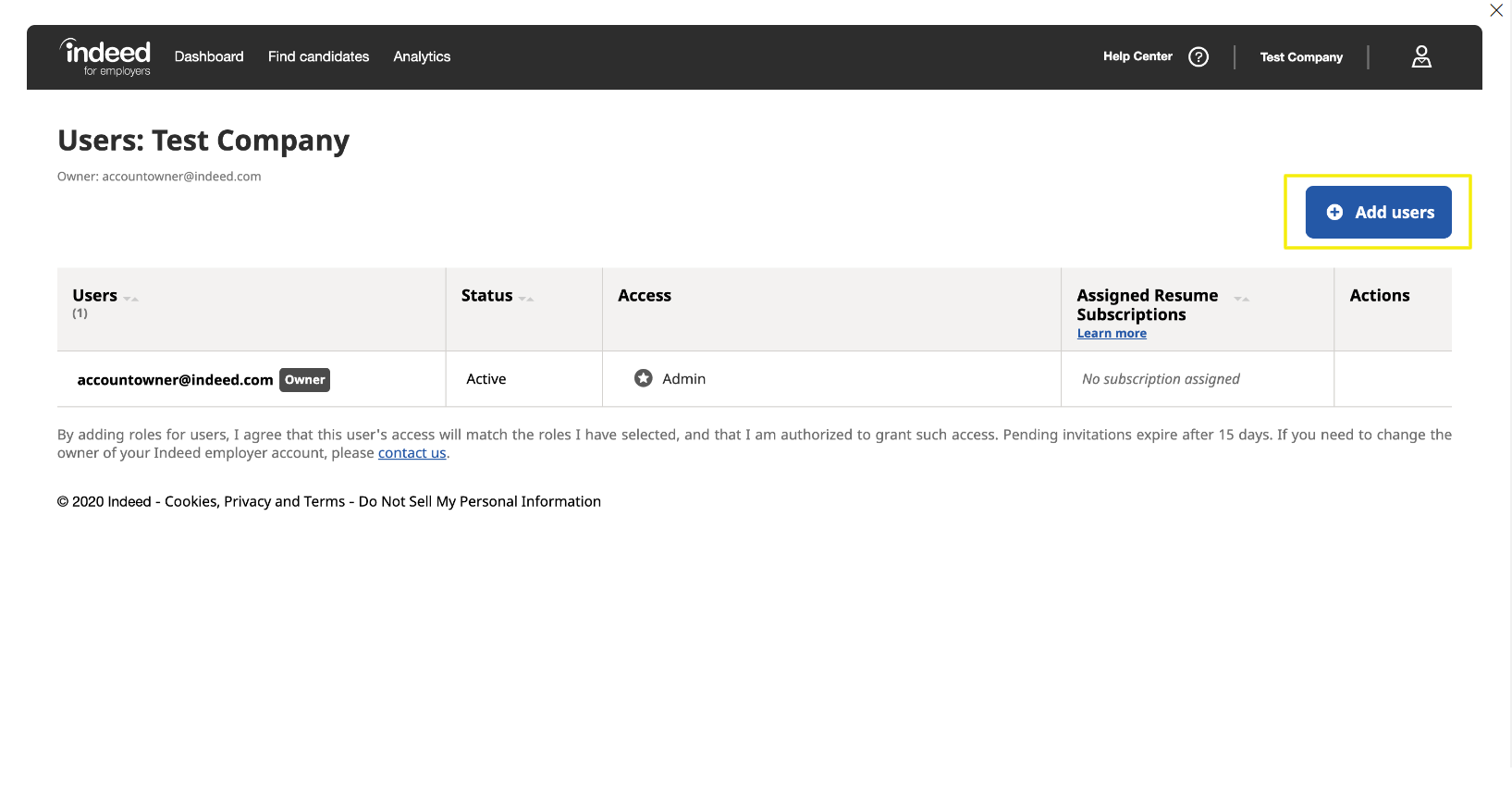Click the Actions column header
This screenshot has height=786, width=1512.
pos(1380,296)
